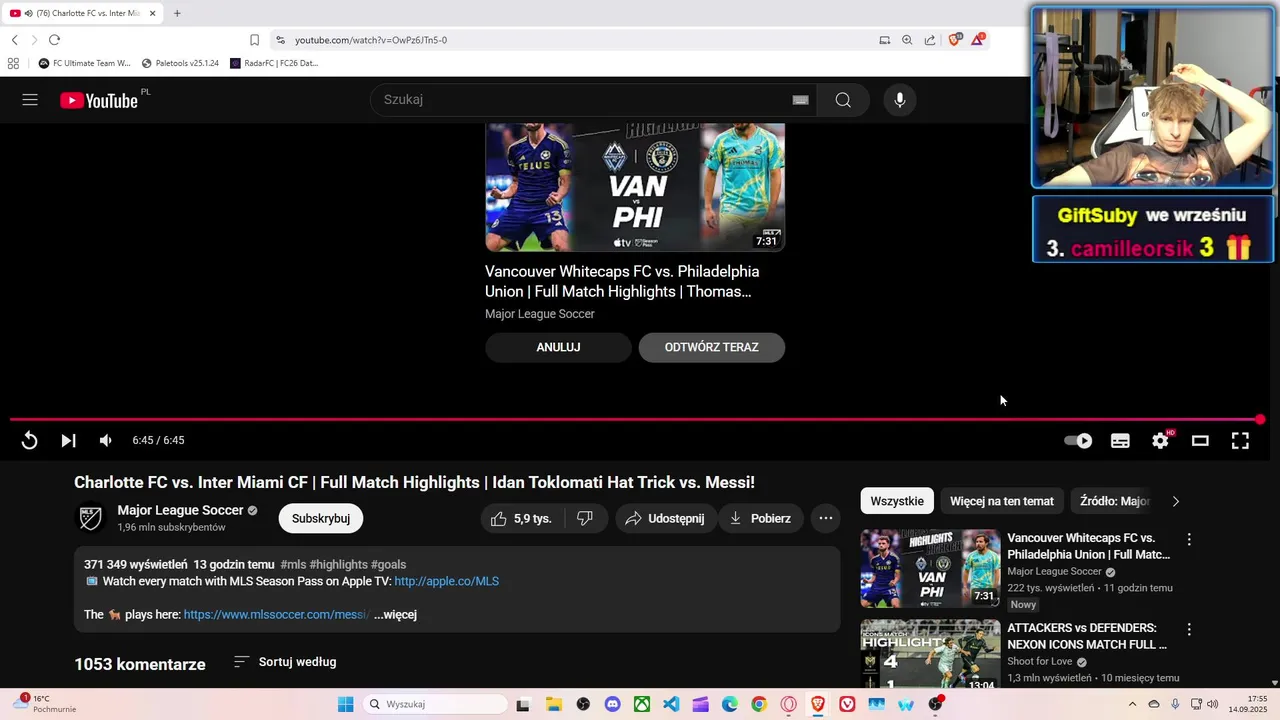Screen dimensions: 1280x720
Task: Click the browser address bar URL
Action: coord(371,40)
